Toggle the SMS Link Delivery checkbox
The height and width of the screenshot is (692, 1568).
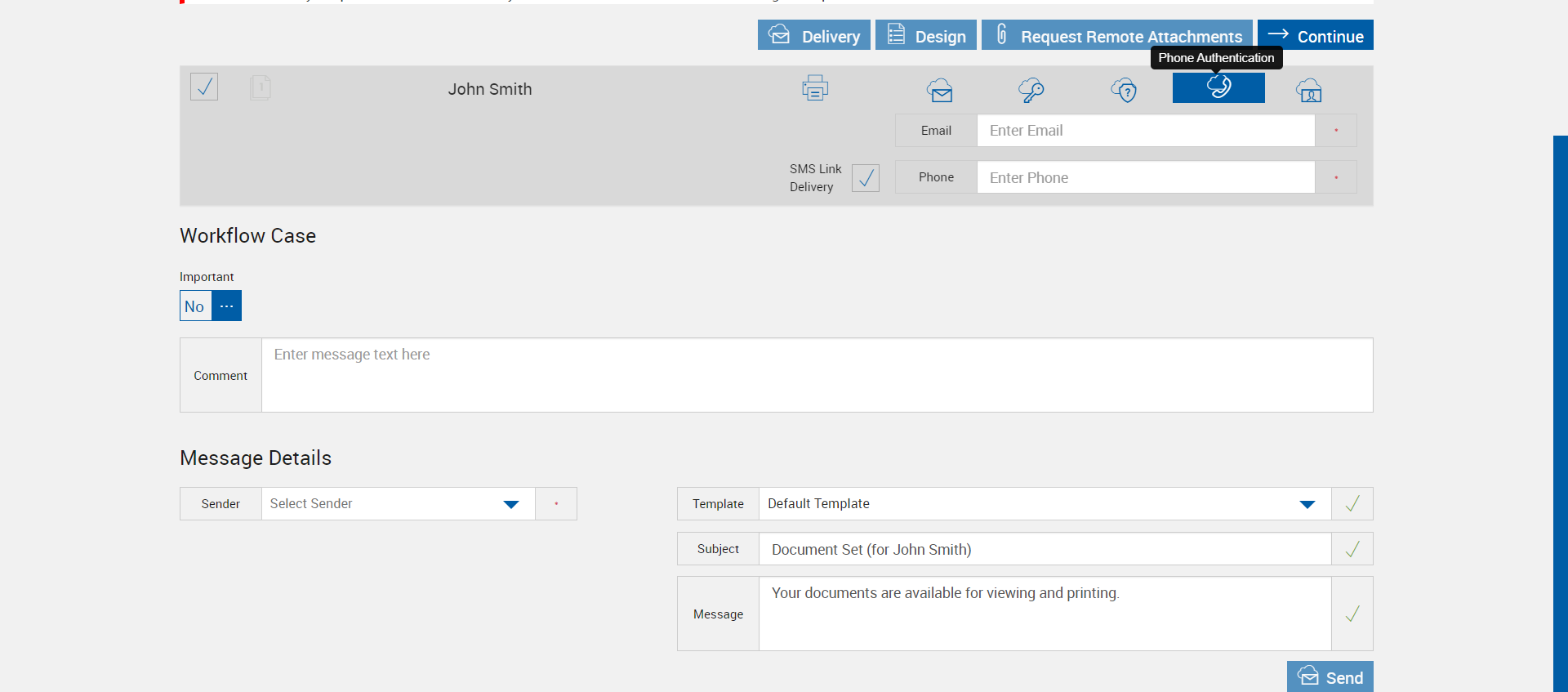[x=866, y=177]
